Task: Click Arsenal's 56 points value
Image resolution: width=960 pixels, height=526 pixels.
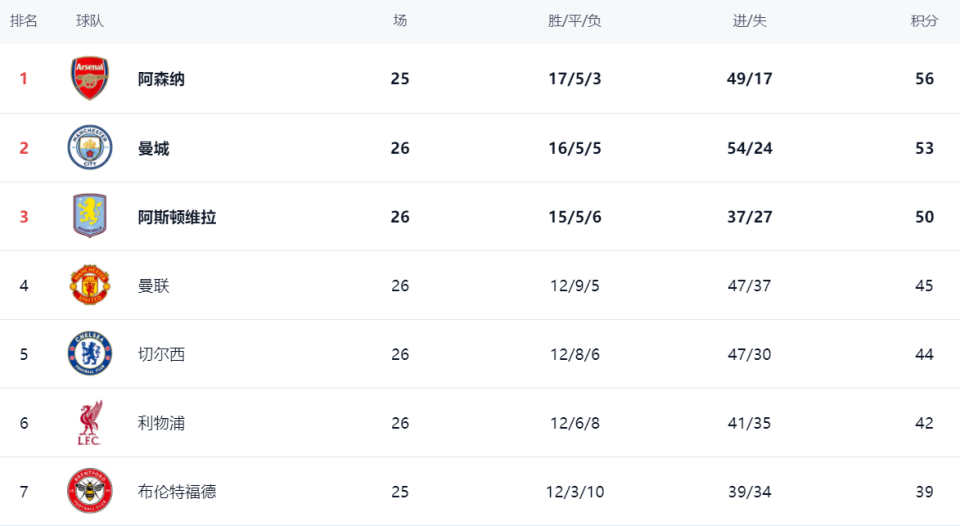Action: click(924, 79)
